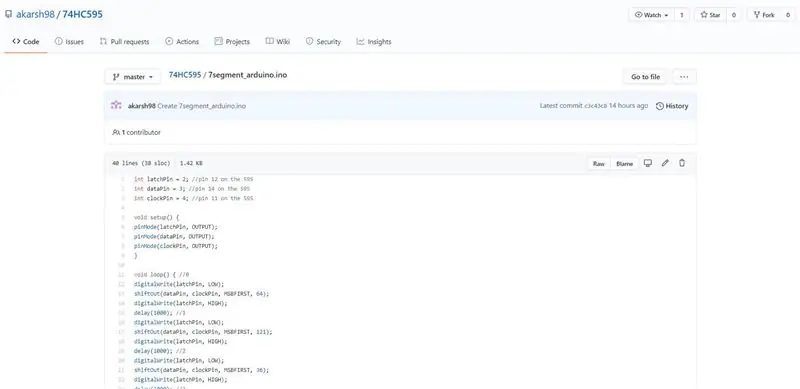The width and height of the screenshot is (800, 389).
Task: Click the shiftOut line with value 121
Action: pos(203,331)
